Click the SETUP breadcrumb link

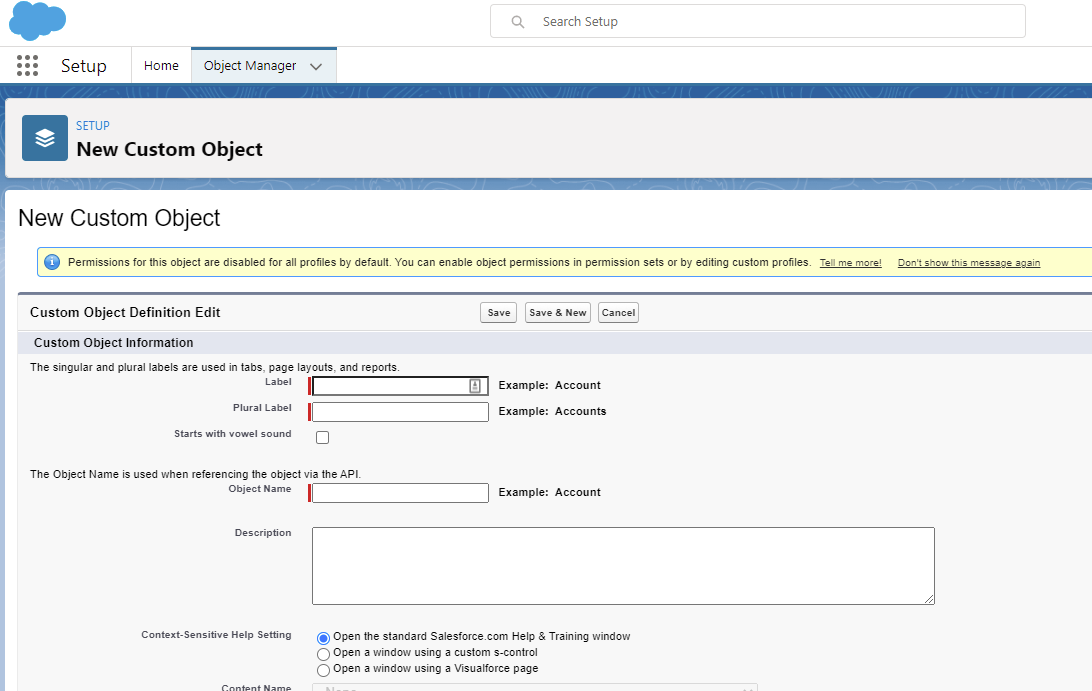(93, 125)
